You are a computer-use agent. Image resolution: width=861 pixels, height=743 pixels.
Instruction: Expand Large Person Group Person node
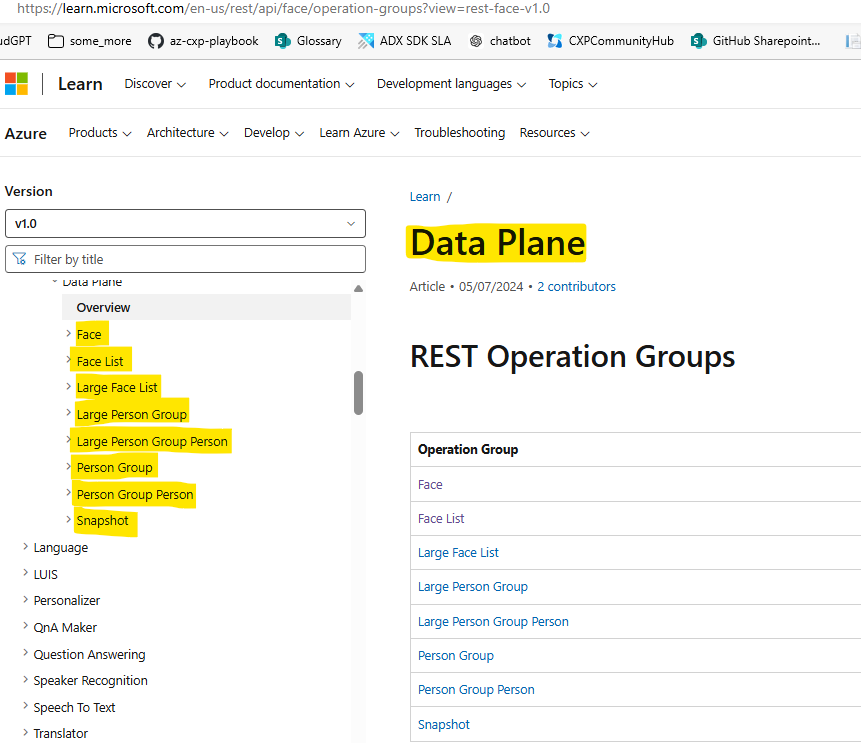click(69, 439)
